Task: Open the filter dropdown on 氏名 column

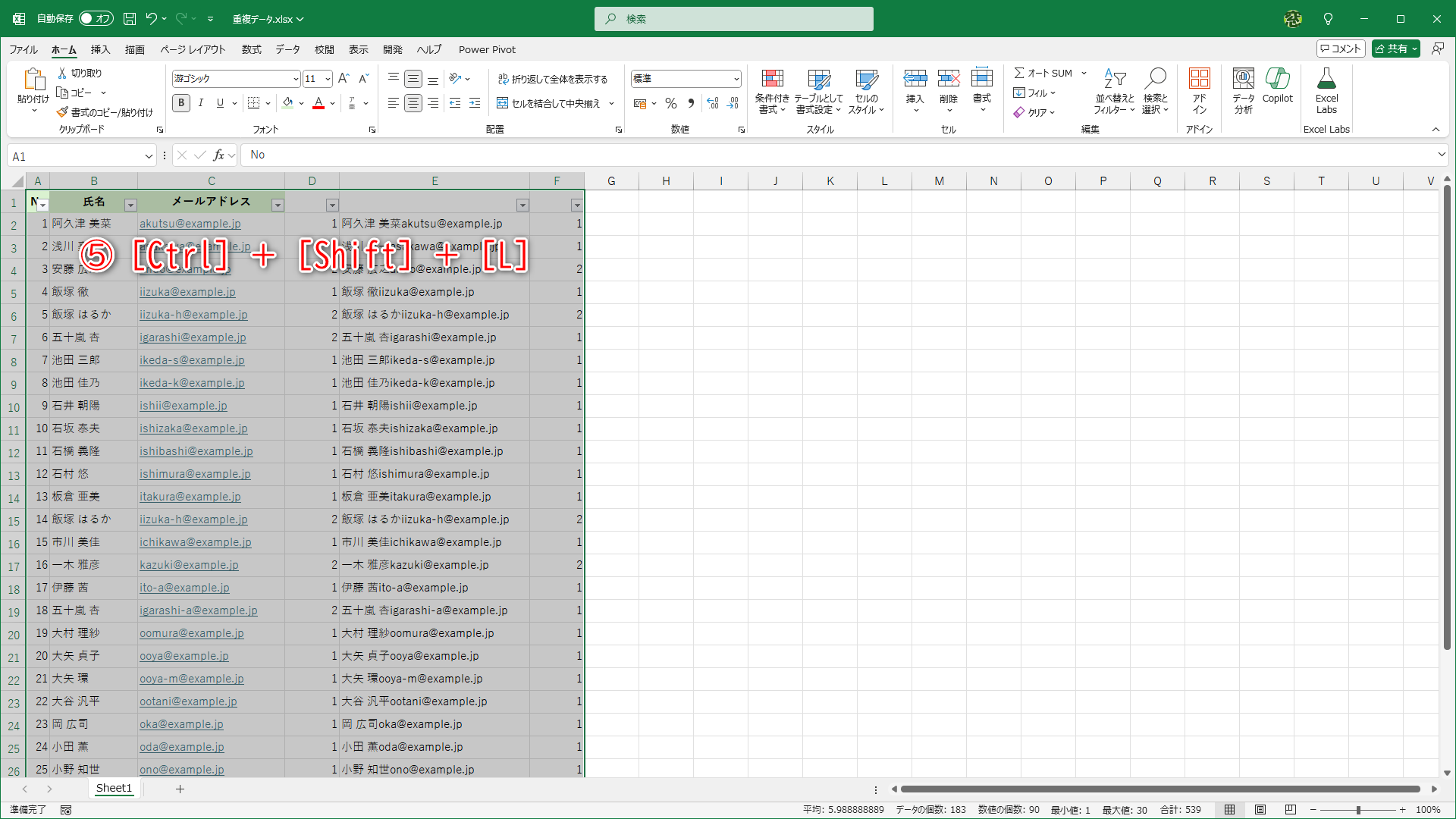Action: point(130,204)
